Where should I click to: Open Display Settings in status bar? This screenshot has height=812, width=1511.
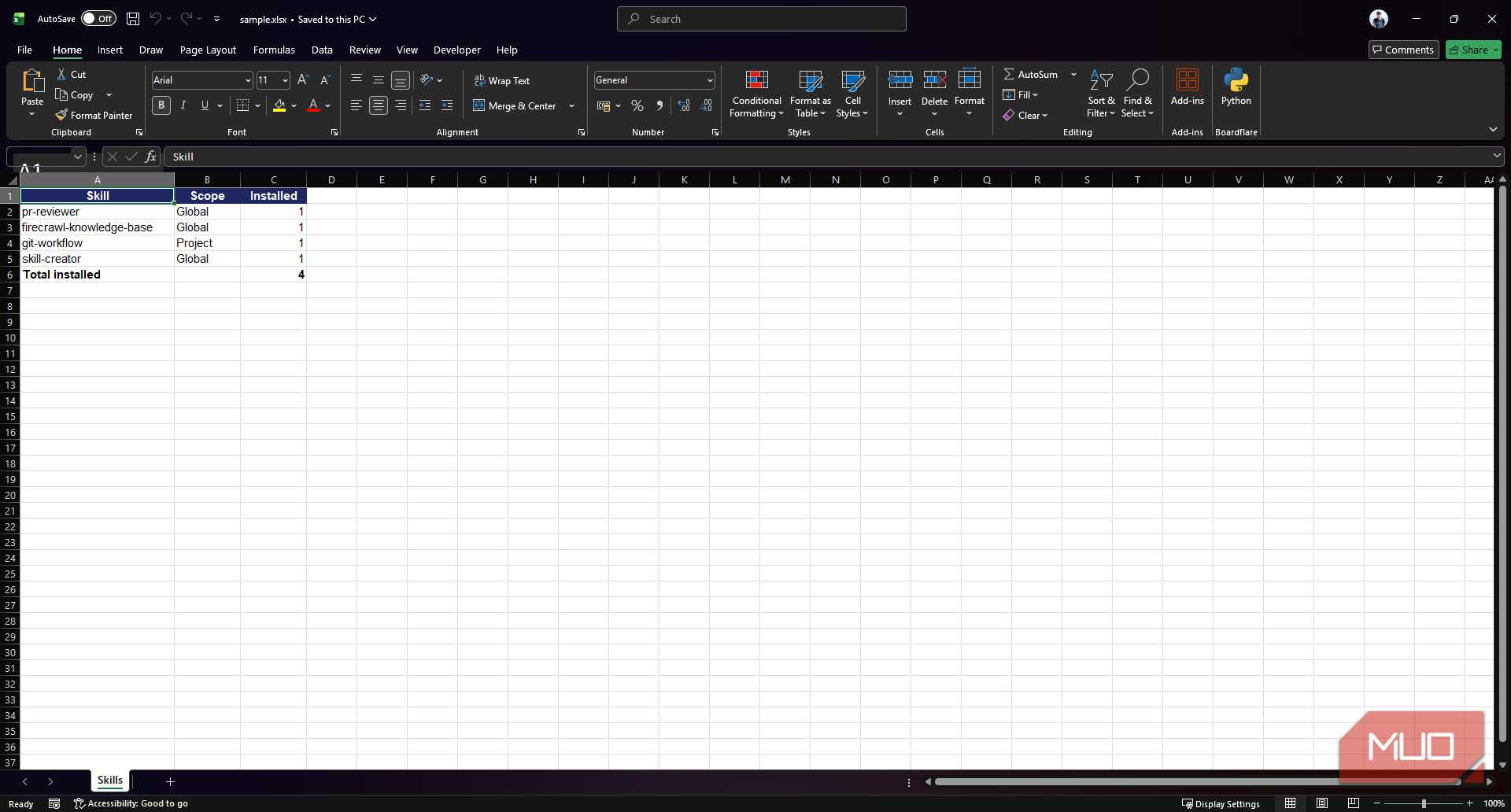click(x=1221, y=803)
